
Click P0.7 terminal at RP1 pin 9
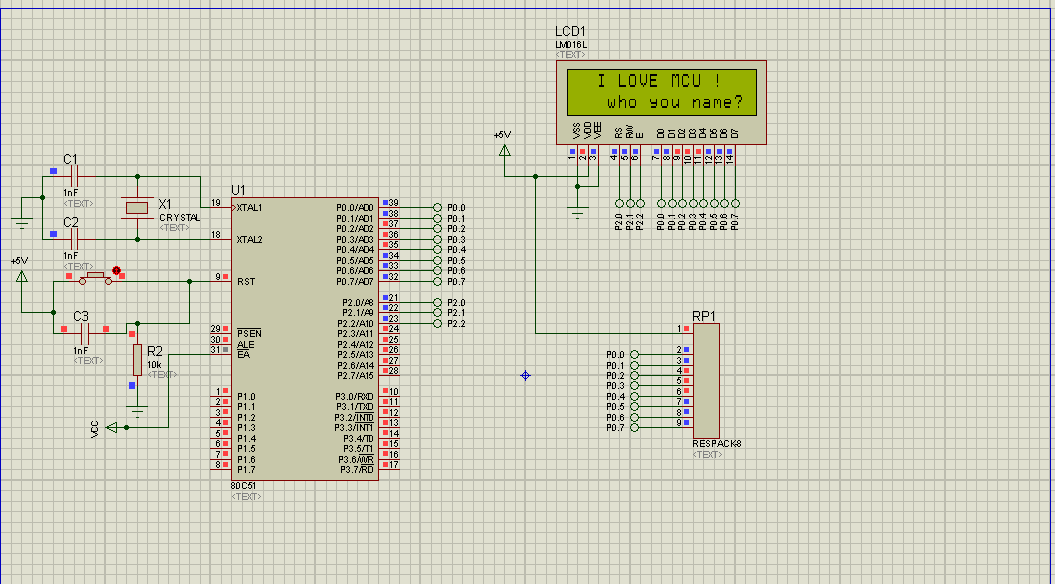coord(634,428)
